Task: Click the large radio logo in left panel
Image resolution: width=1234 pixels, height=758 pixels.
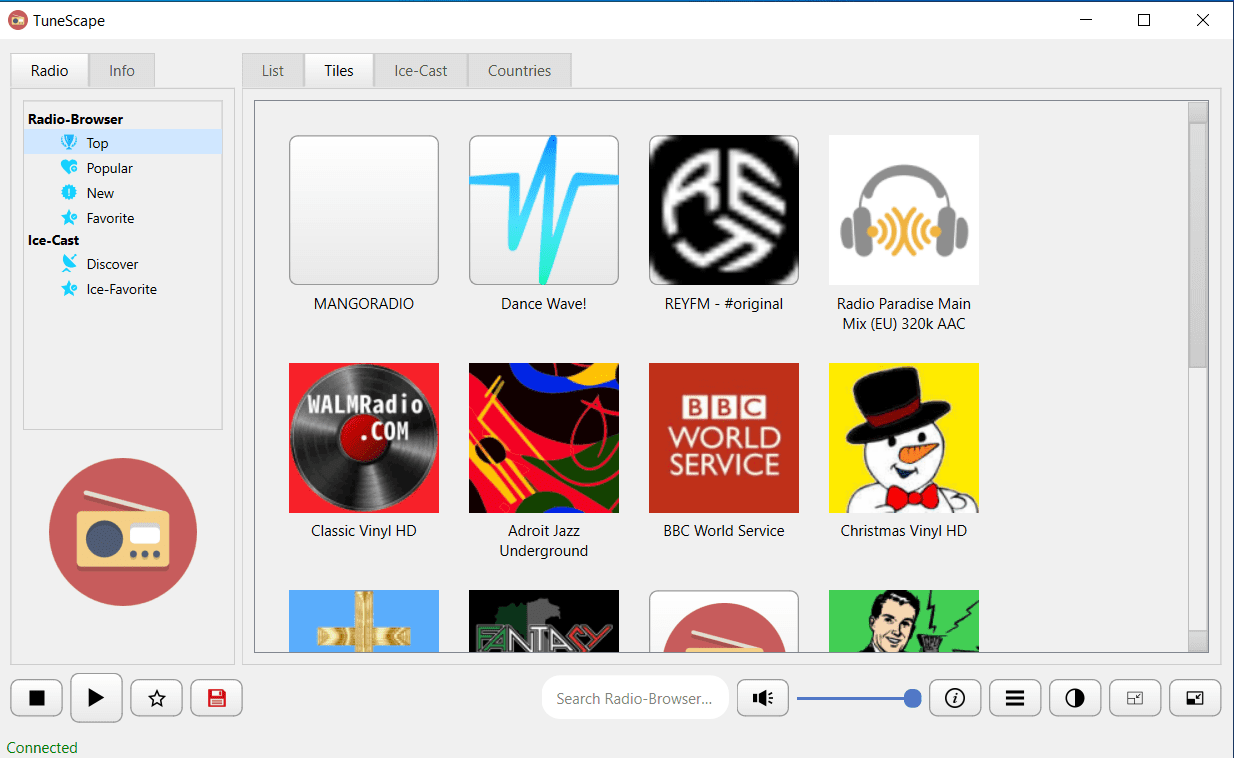Action: [123, 532]
